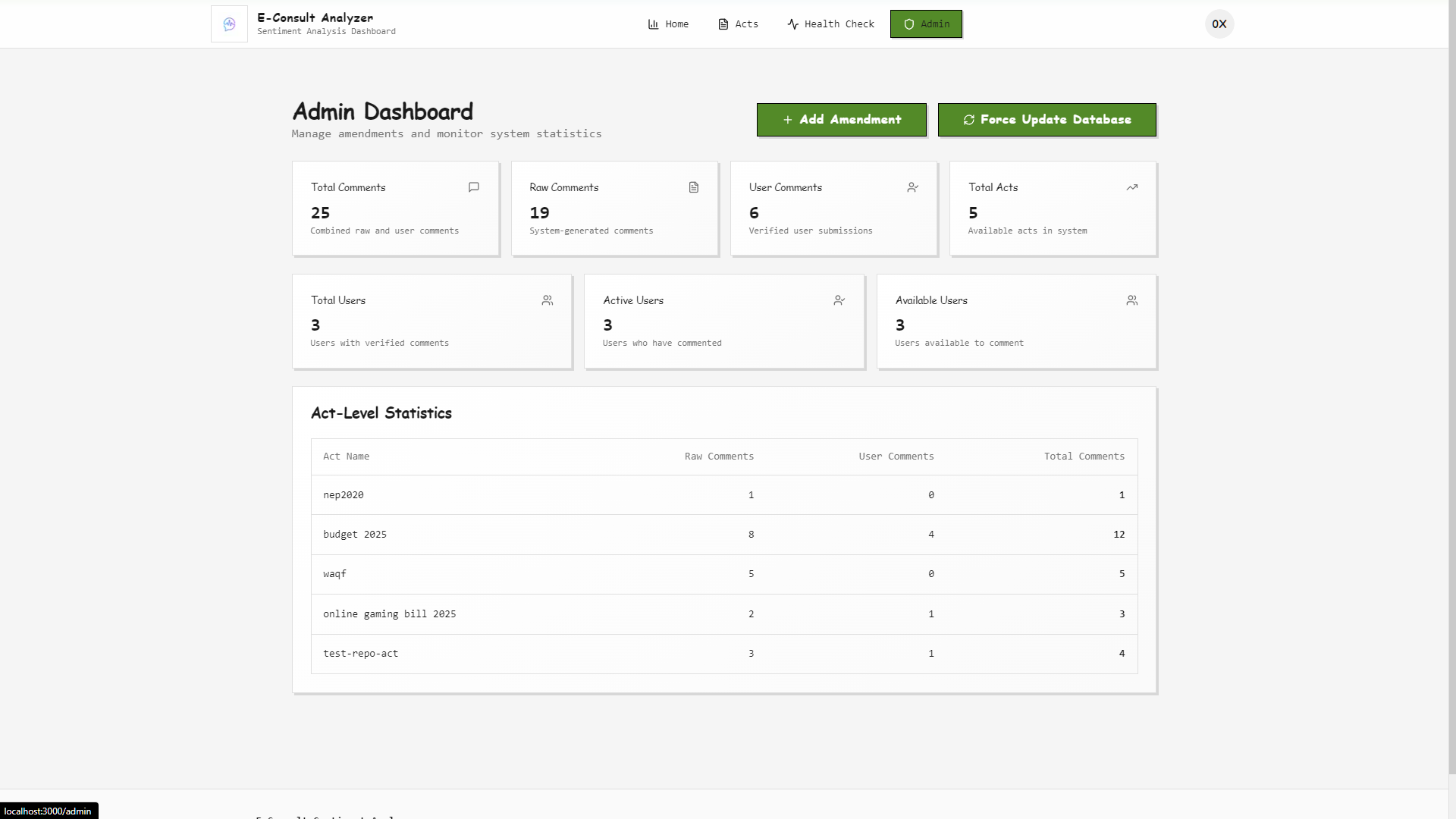Select the test-repo-act table row
1456x819 pixels.
coord(723,653)
